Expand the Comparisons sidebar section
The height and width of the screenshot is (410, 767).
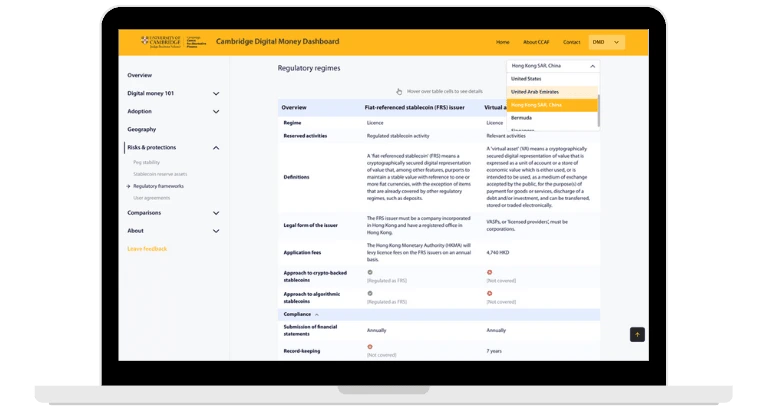click(x=216, y=213)
